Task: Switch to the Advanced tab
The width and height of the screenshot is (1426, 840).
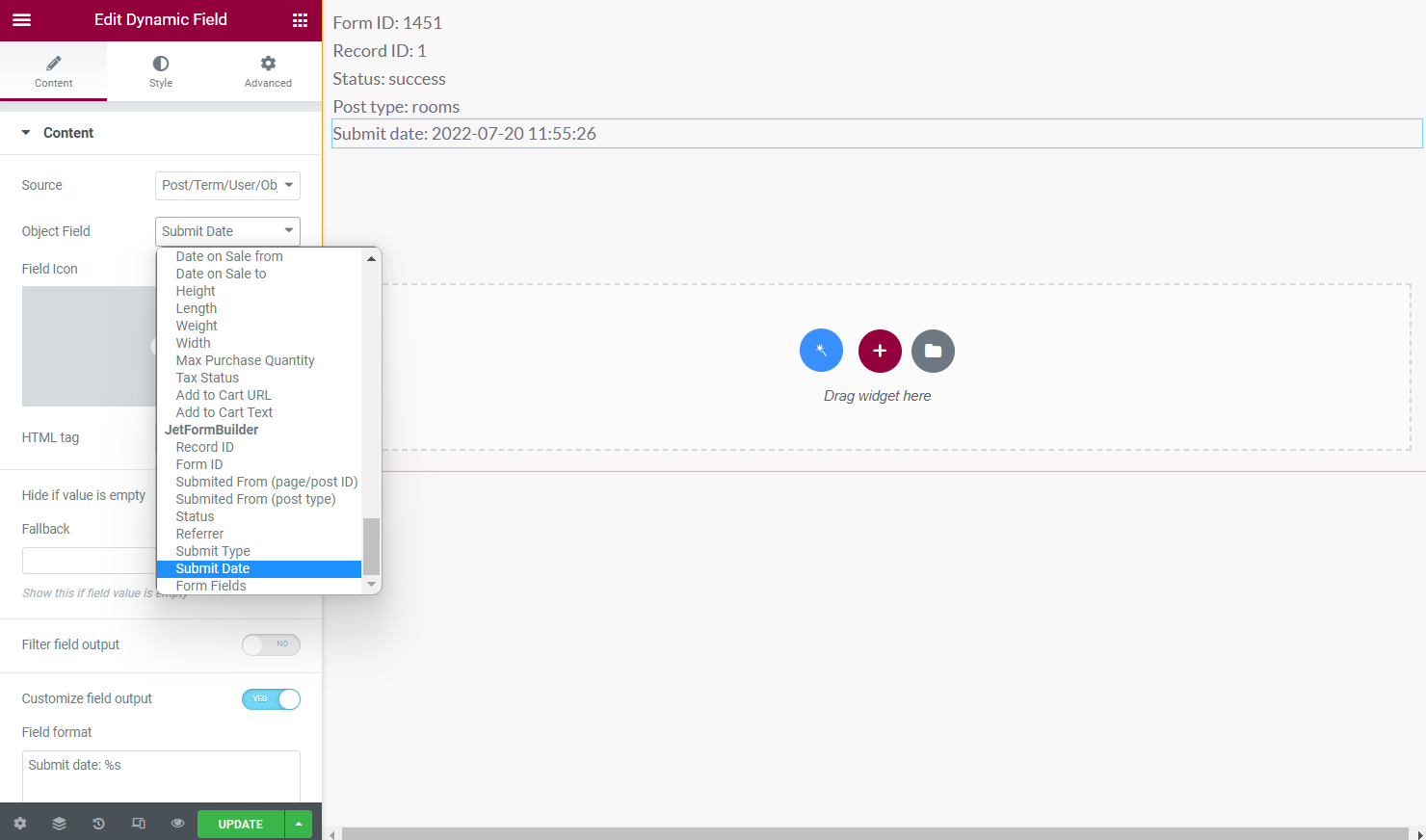Action: click(x=268, y=71)
